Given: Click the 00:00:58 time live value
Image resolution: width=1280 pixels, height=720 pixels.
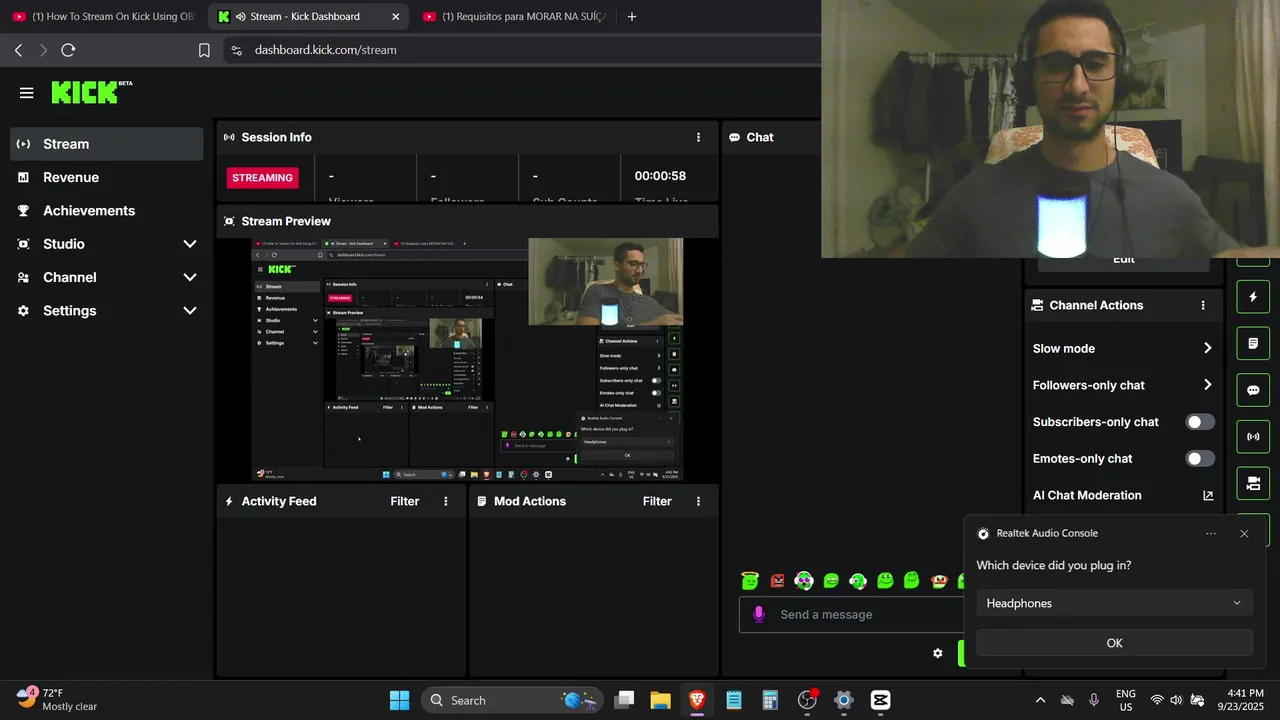Looking at the screenshot, I should 660,176.
